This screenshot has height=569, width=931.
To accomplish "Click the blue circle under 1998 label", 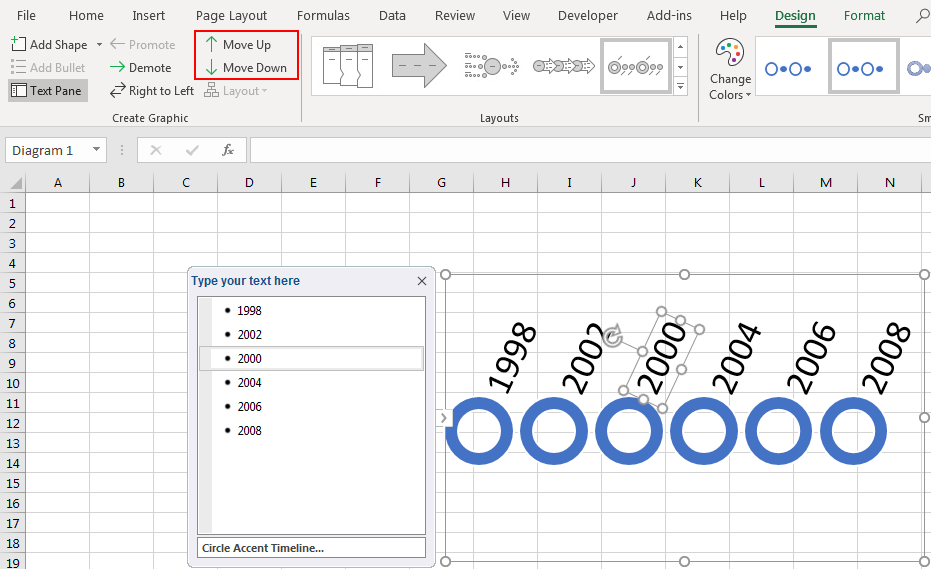I will pos(479,431).
